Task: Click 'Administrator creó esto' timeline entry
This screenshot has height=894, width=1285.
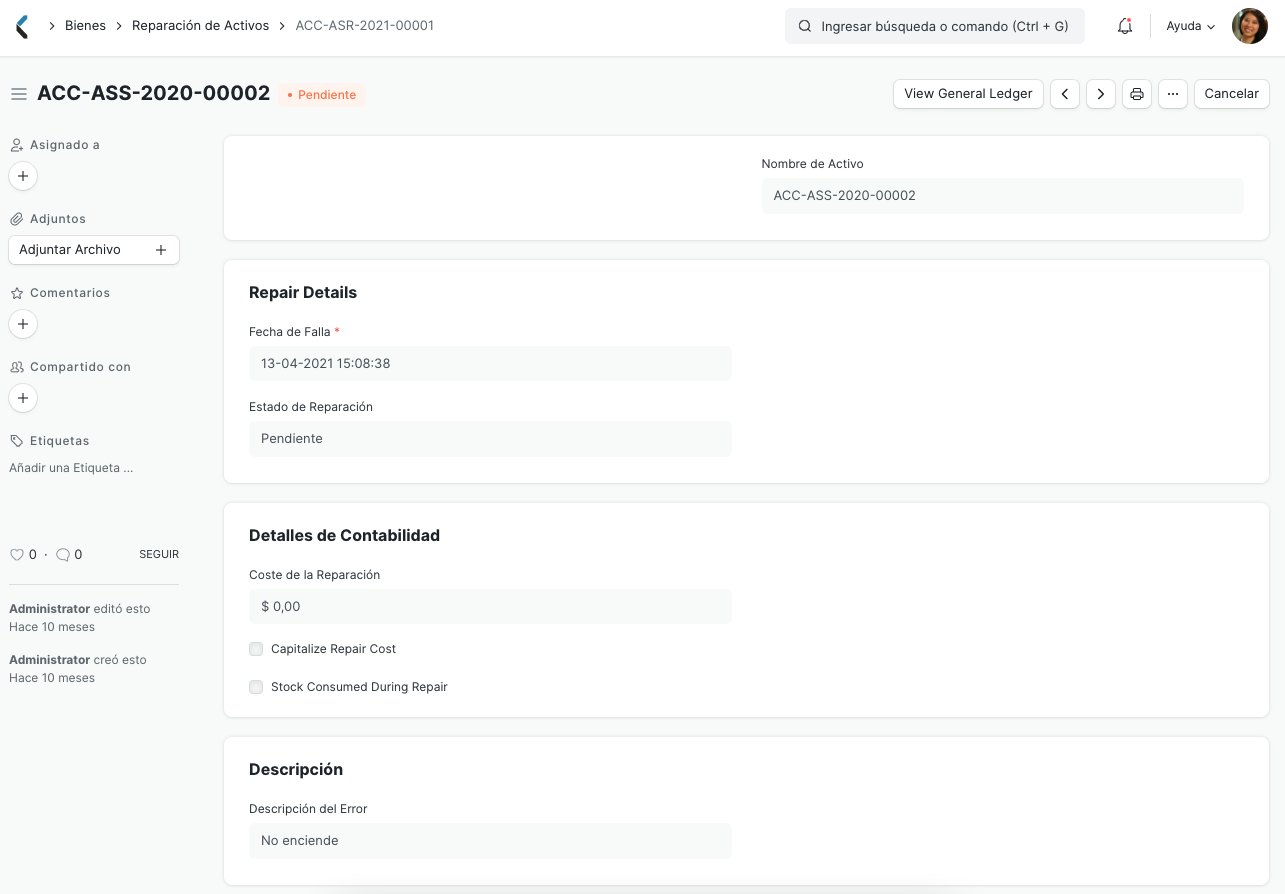Action: click(78, 669)
